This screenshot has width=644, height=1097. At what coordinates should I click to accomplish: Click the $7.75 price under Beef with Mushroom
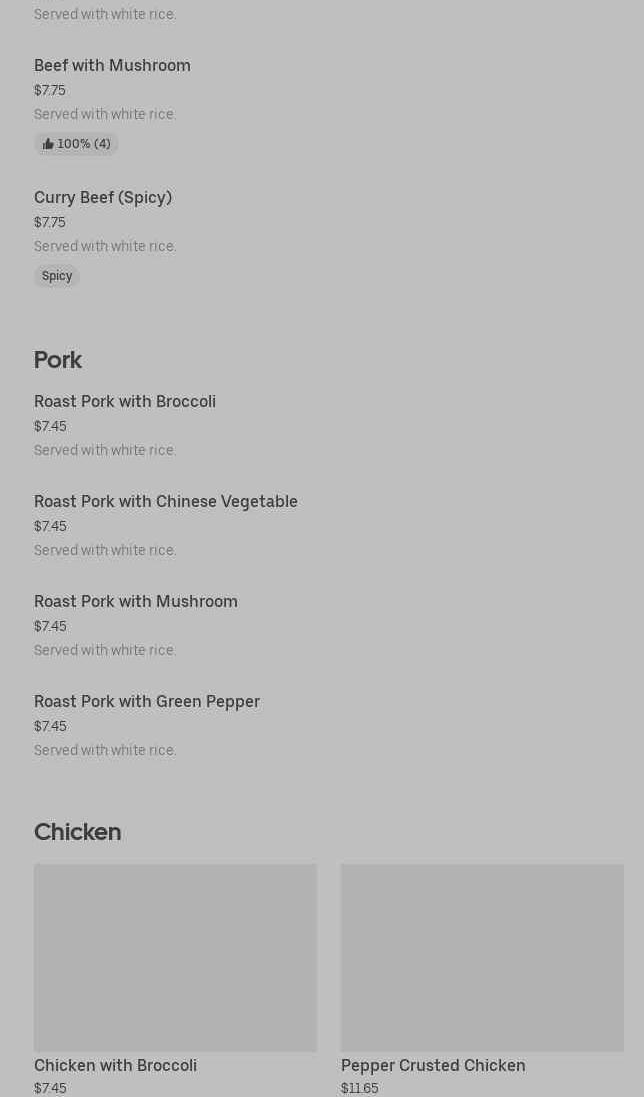pyautogui.click(x=50, y=91)
